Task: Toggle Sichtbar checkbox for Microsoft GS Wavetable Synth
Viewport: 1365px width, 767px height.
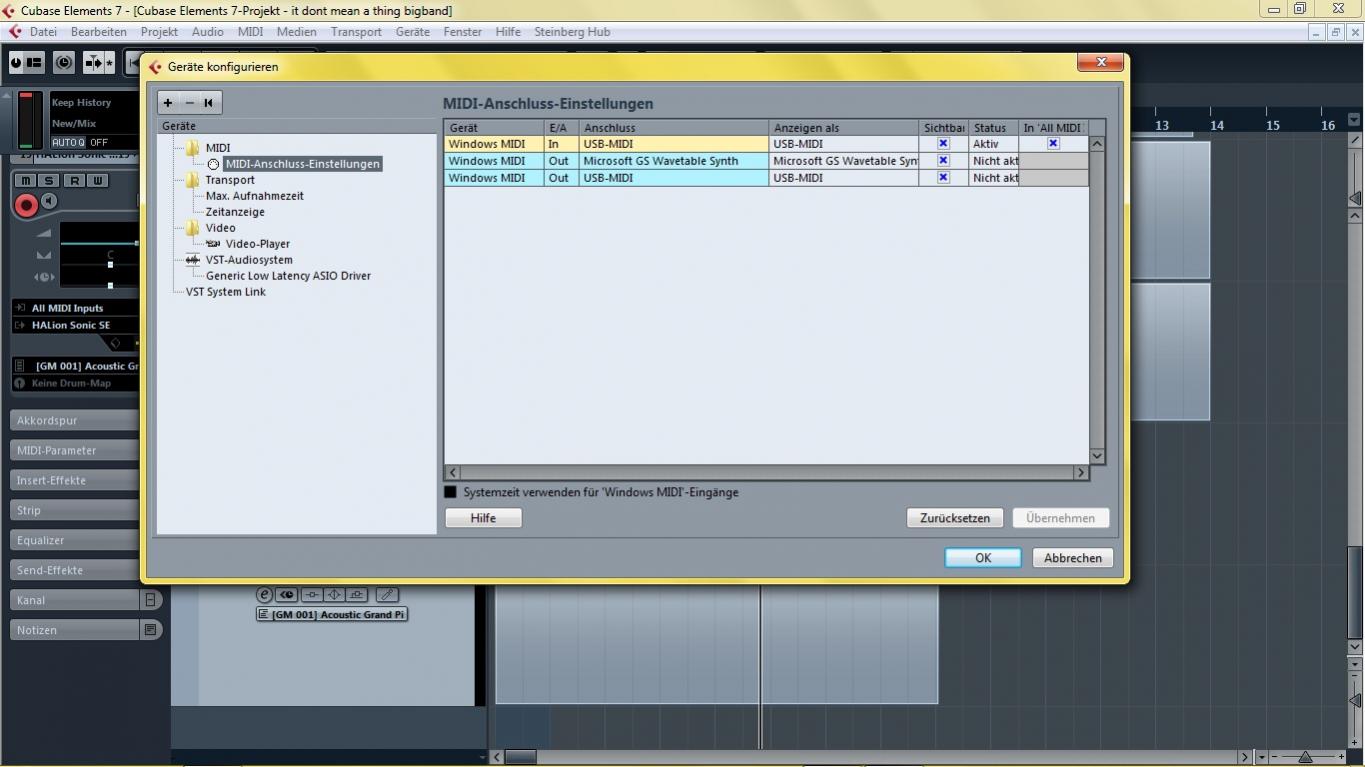Action: pyautogui.click(x=943, y=161)
